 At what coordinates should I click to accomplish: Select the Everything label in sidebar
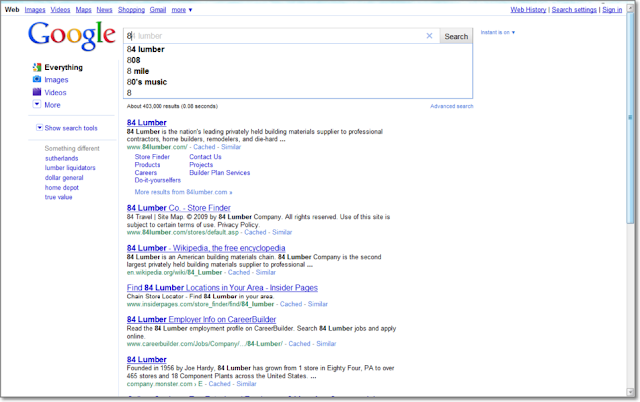(x=63, y=67)
